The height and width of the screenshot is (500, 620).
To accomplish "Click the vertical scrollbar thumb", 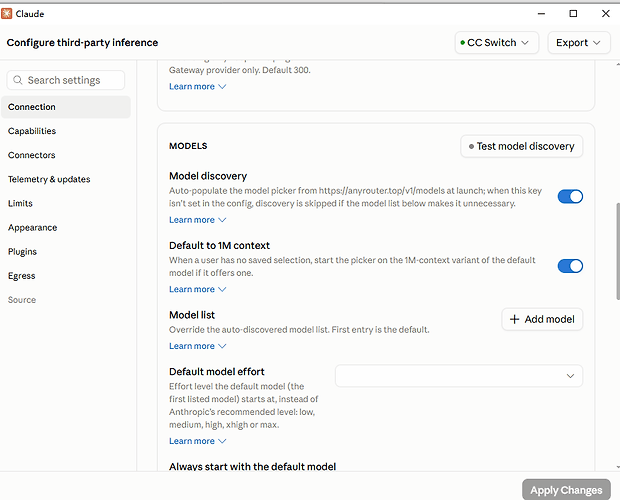I will point(618,251).
